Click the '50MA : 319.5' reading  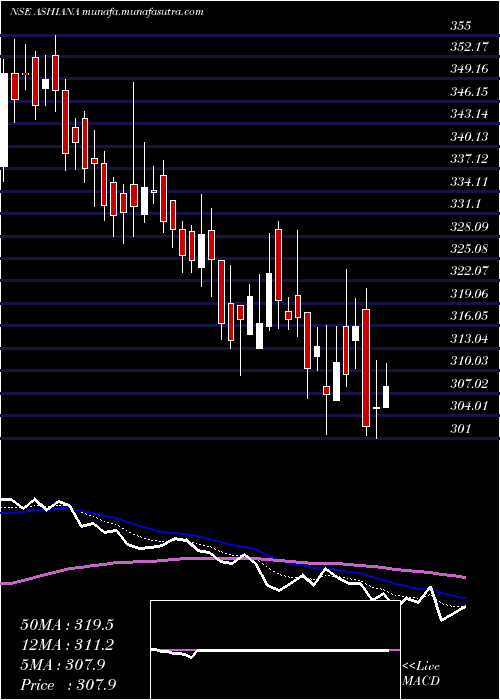point(67,625)
